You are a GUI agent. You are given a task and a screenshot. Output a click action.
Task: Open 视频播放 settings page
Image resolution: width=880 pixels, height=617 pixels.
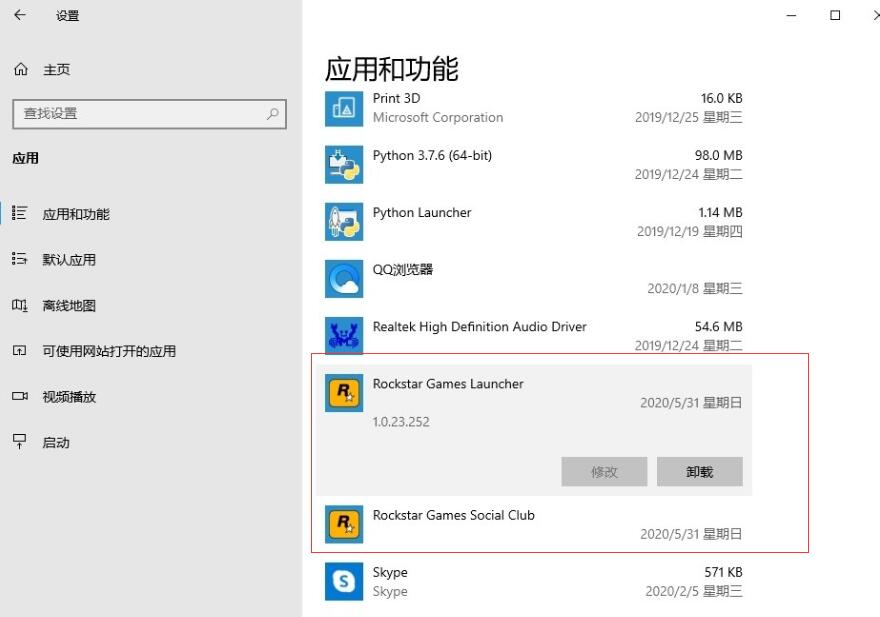point(70,397)
